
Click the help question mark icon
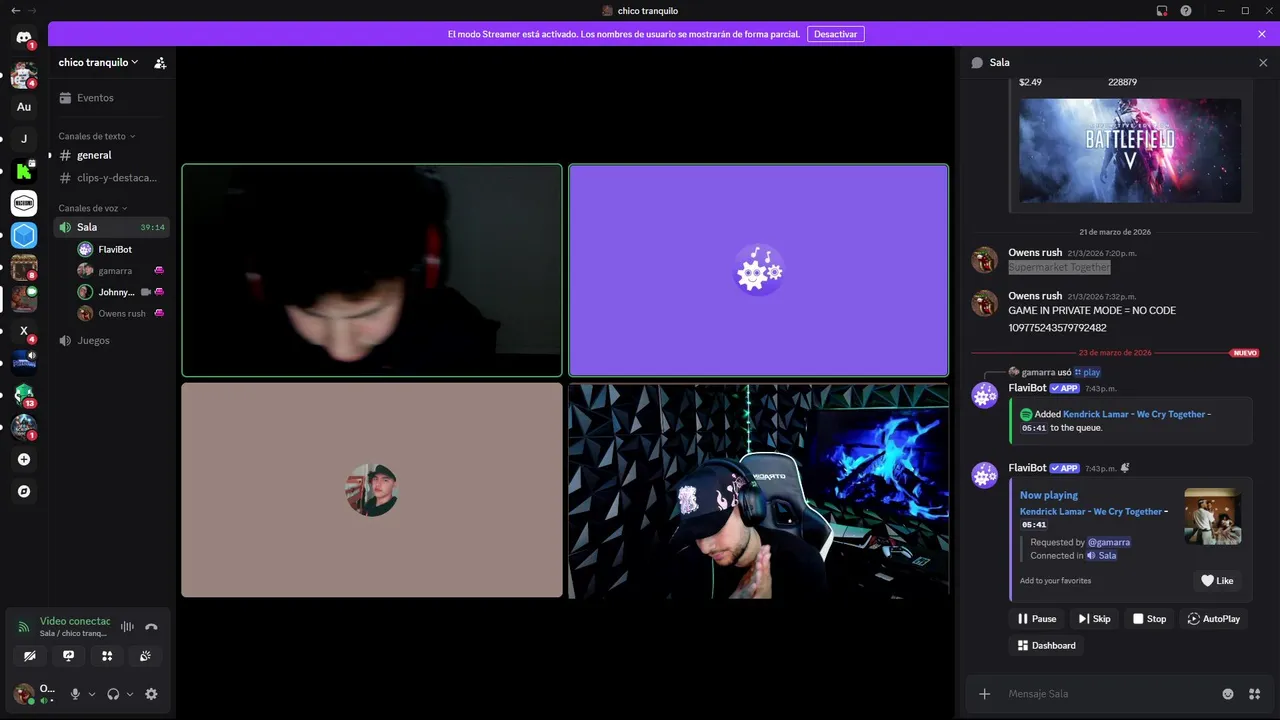point(1186,10)
